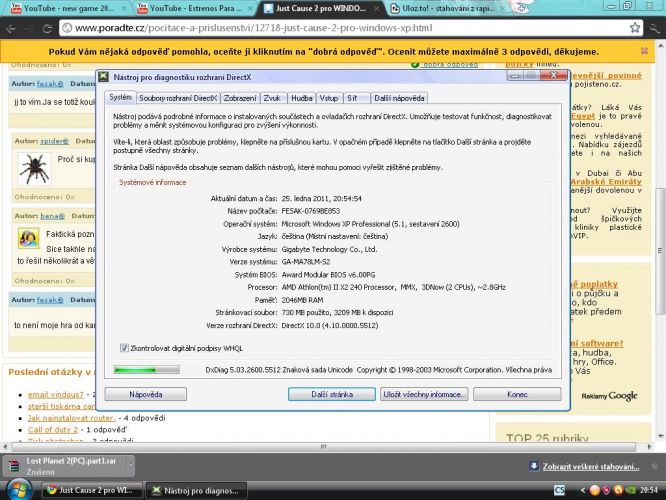The image size is (666, 500).
Task: Click the page horizontal scrollbar
Action: pos(323,446)
